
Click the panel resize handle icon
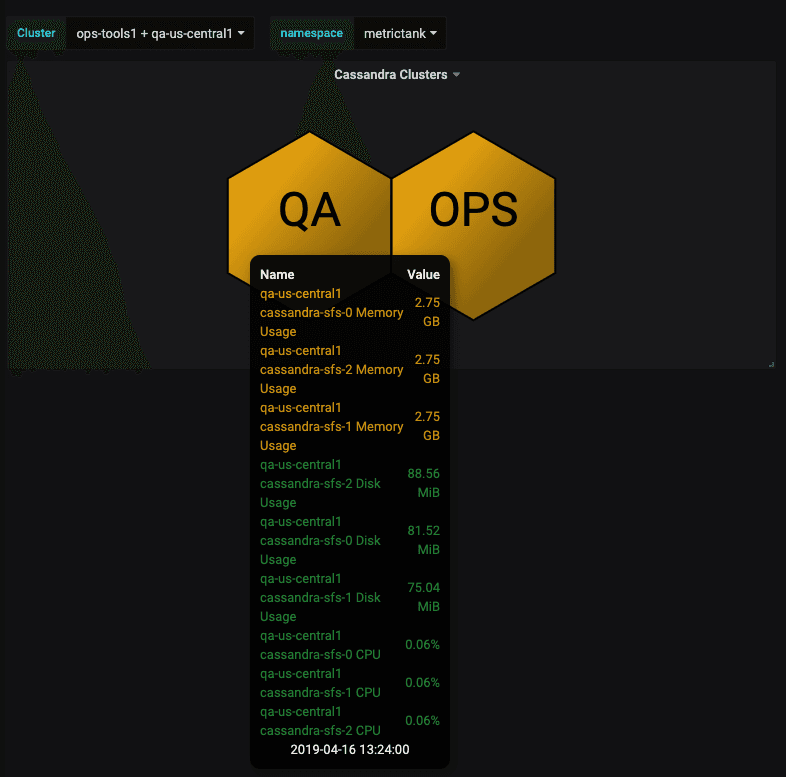click(772, 364)
